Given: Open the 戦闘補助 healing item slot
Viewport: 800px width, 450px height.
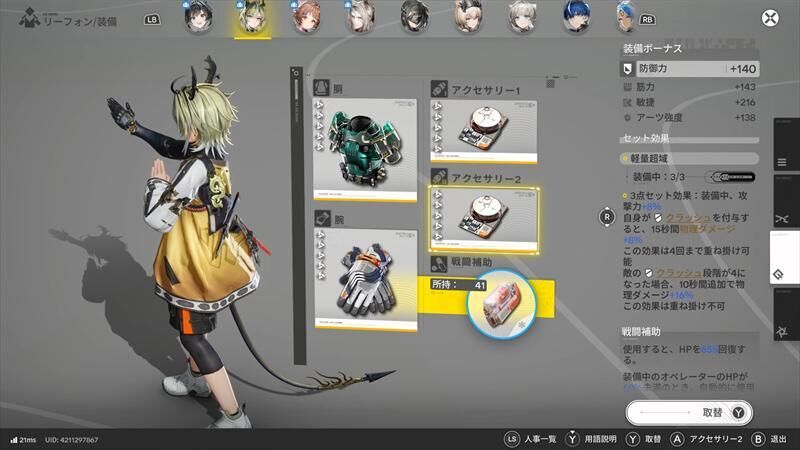Looking at the screenshot, I should [501, 304].
